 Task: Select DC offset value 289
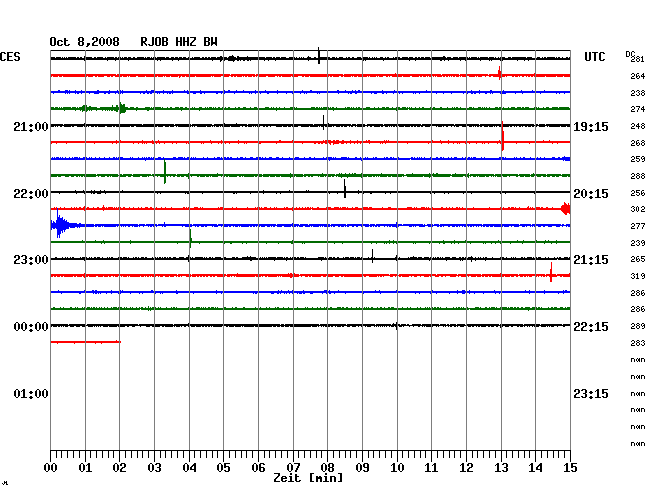pos(638,326)
